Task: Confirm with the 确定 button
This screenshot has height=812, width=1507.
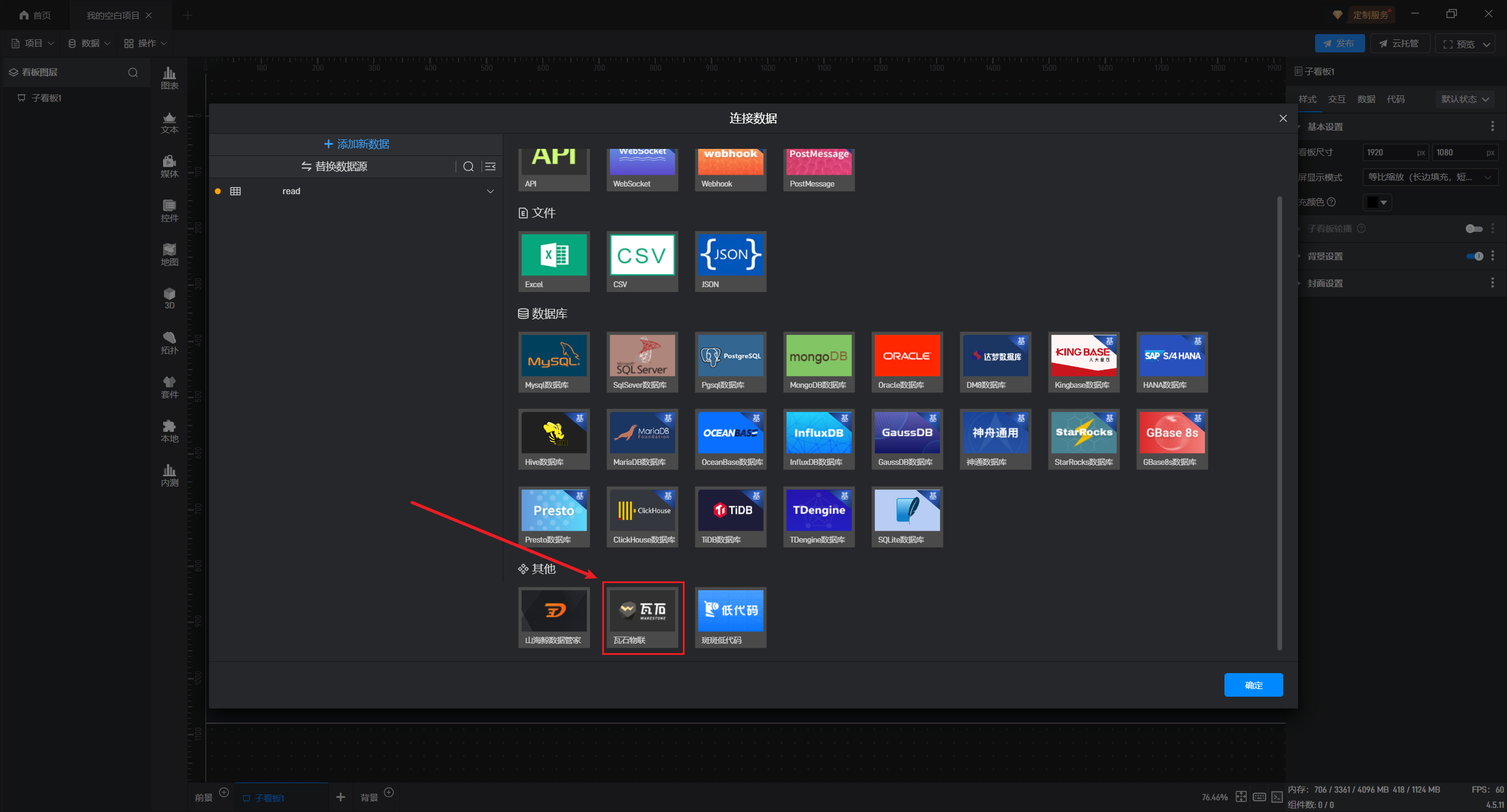Action: (1253, 685)
